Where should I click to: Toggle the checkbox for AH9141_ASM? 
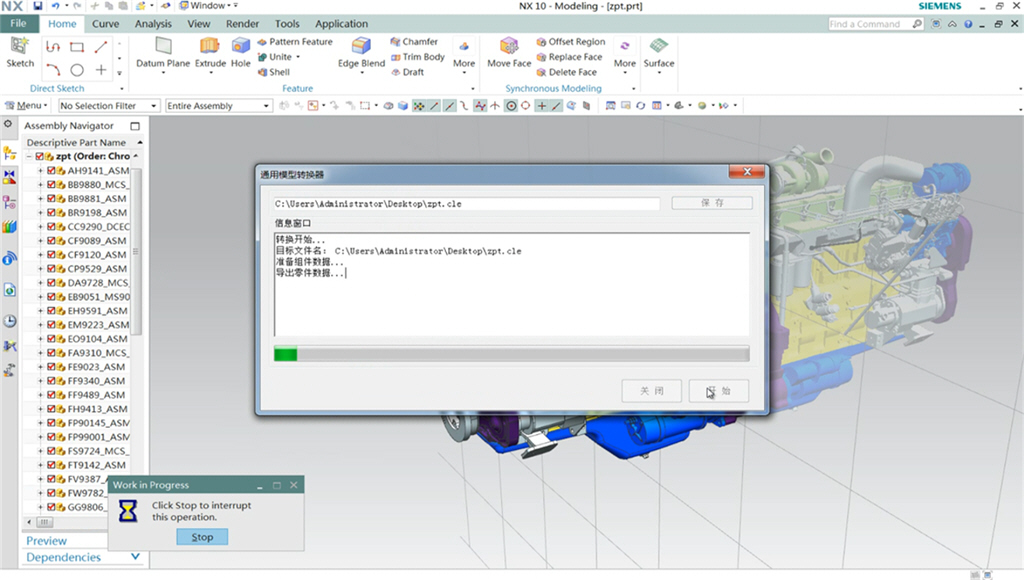click(x=51, y=170)
